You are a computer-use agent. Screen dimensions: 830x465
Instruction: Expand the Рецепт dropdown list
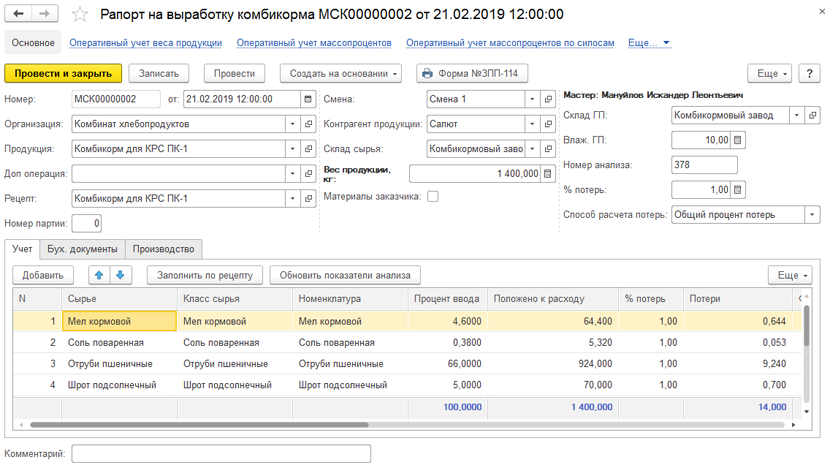293,199
